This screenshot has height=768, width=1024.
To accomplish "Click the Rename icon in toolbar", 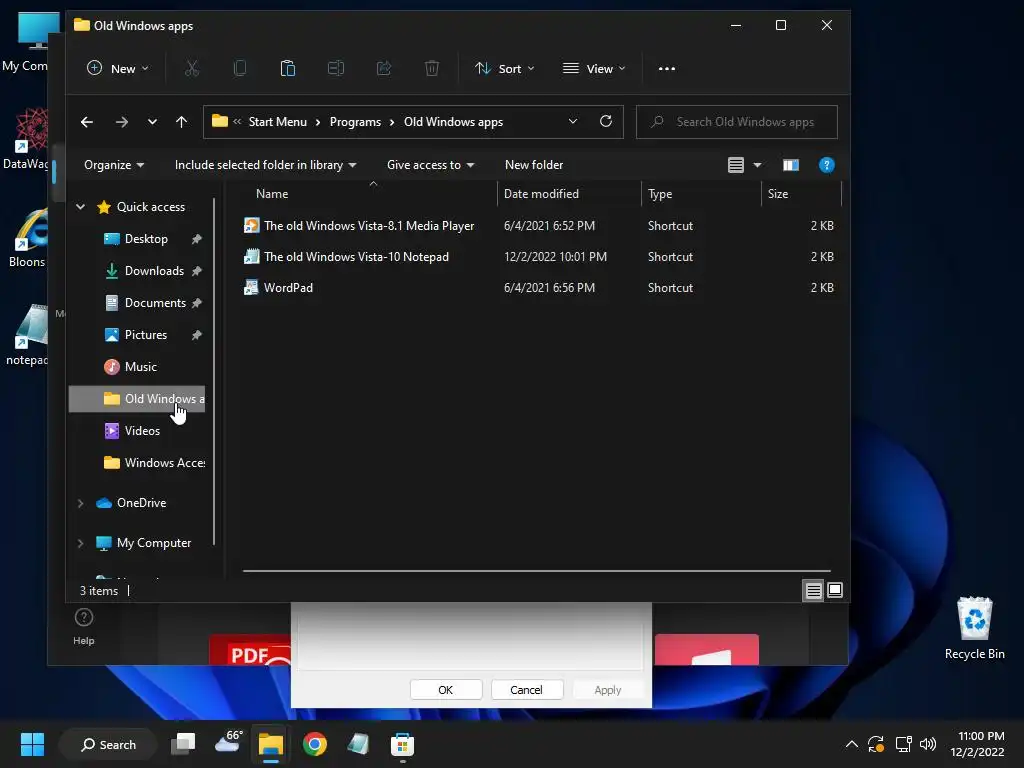I will pos(336,68).
